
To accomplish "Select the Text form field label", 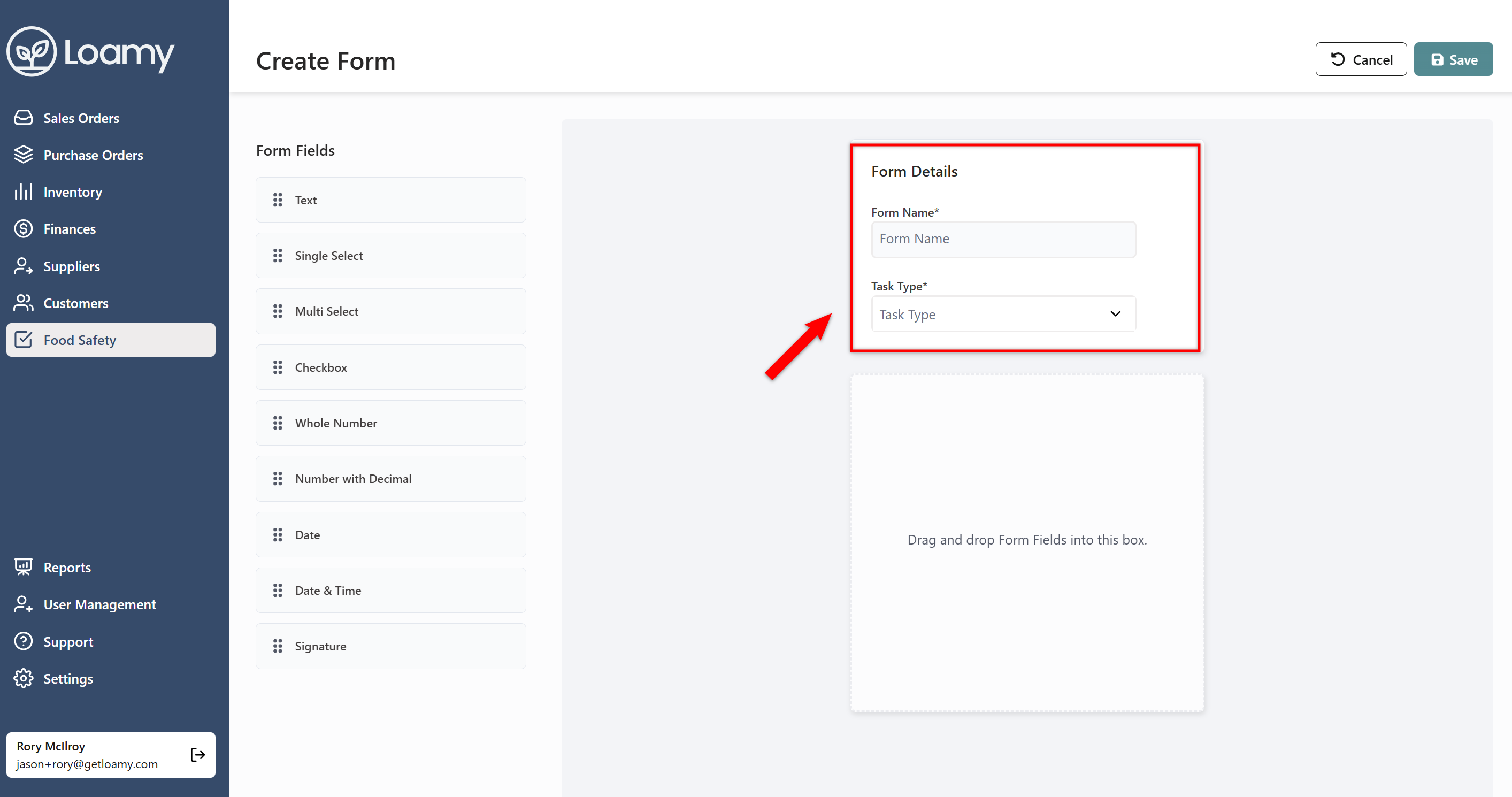I will coord(306,200).
